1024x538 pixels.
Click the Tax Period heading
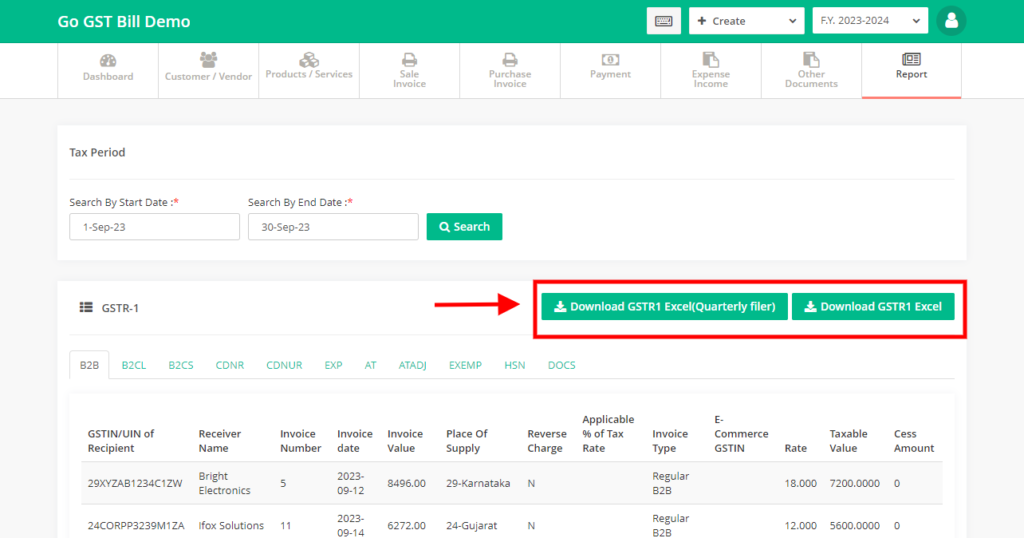pos(97,152)
